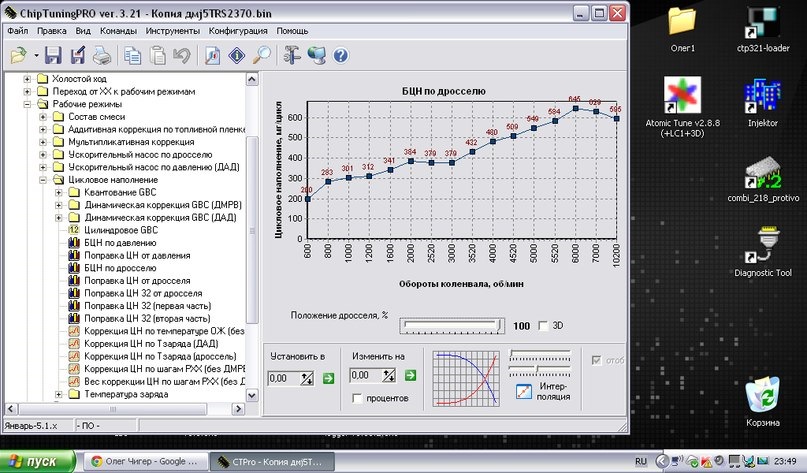Viewport: 807px width, 473px height.
Task: Expand 'Переход от ХХ к рабочим режимам'
Action: pyautogui.click(x=27, y=92)
